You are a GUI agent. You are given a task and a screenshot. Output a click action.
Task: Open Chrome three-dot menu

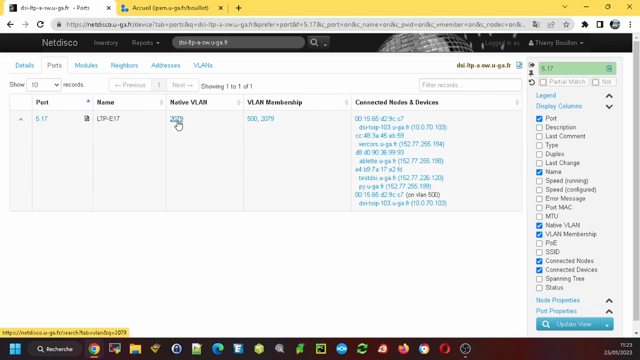point(630,24)
